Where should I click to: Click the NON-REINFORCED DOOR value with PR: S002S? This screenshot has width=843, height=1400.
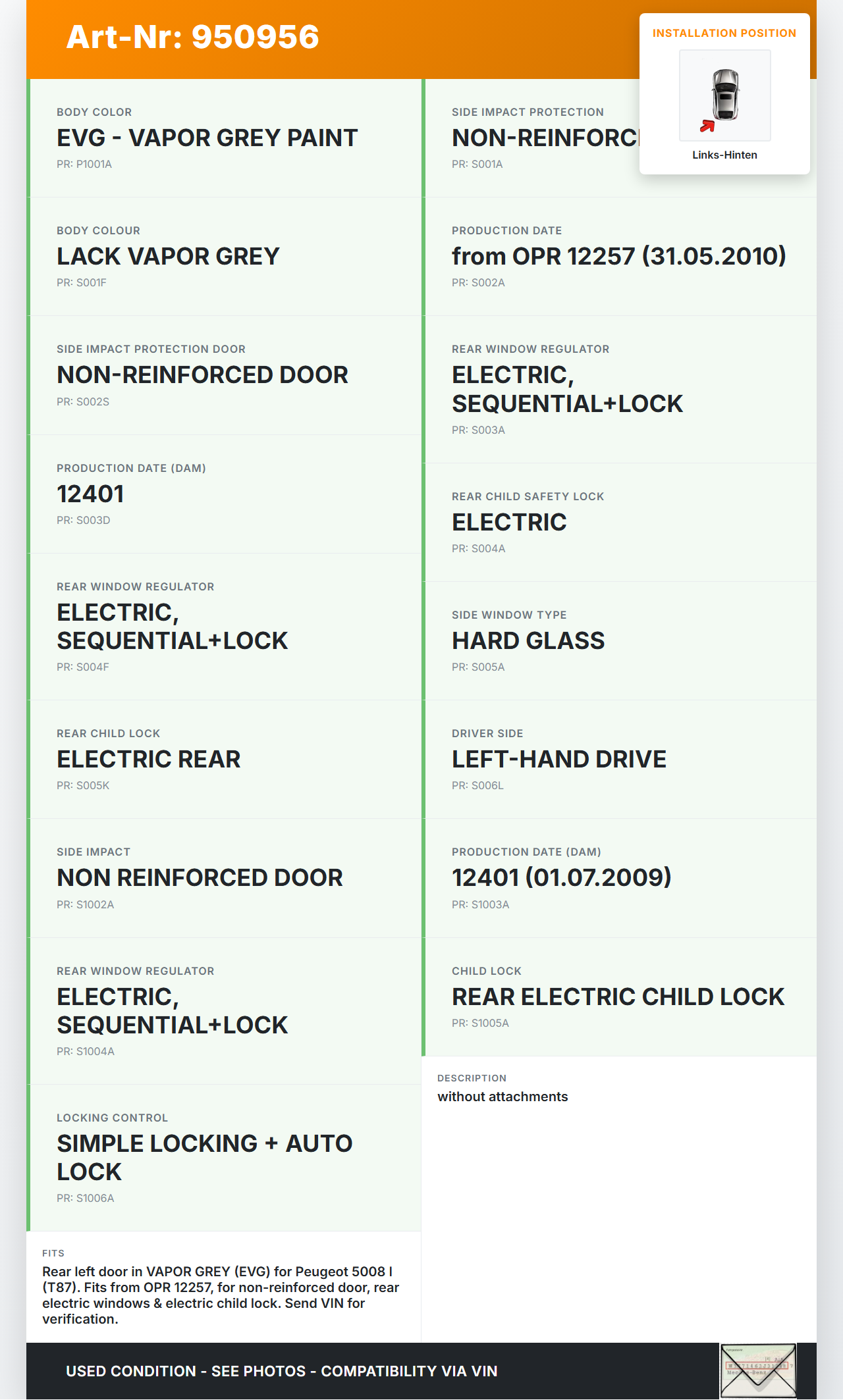202,375
